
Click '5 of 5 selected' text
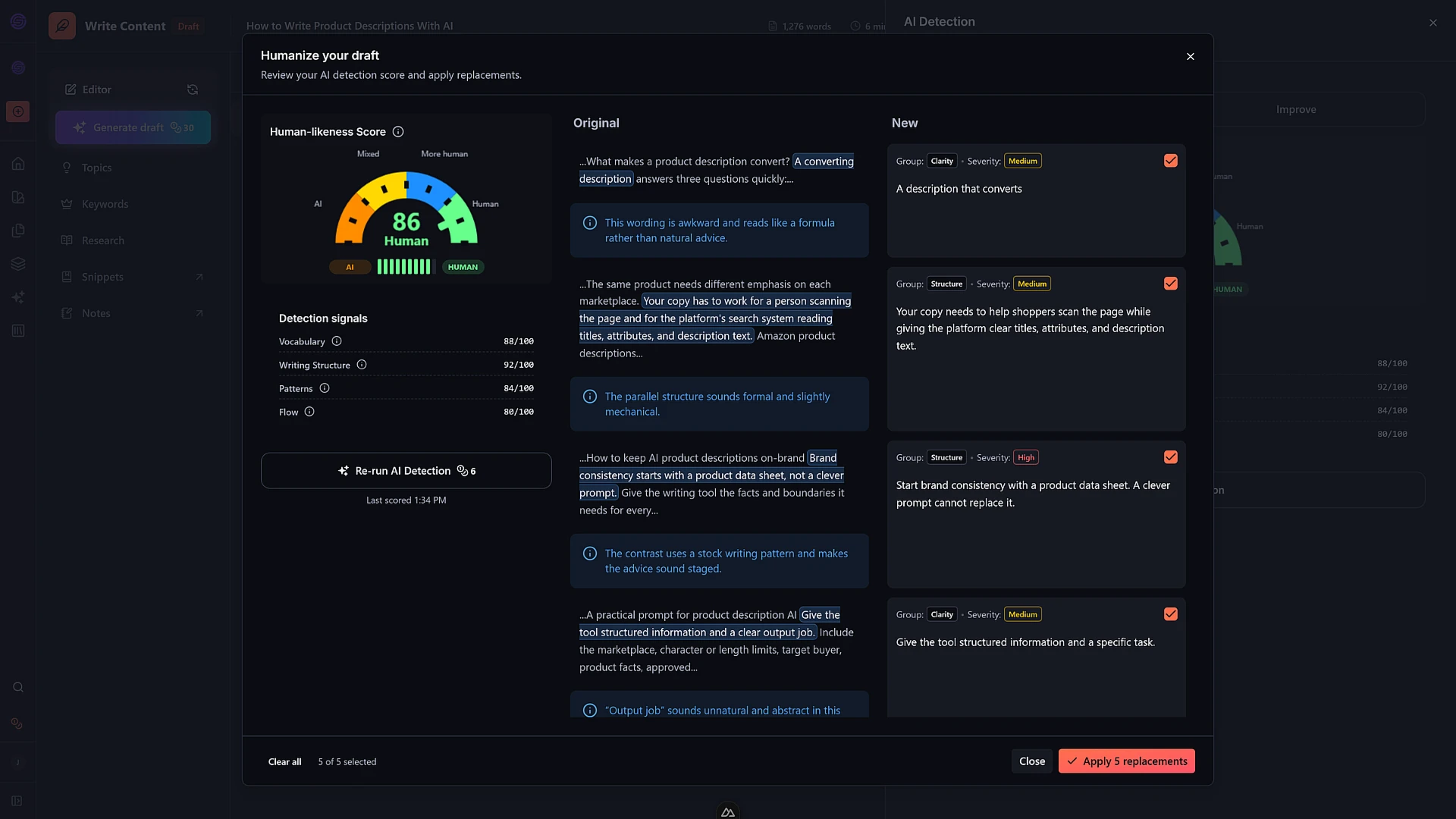pyautogui.click(x=347, y=762)
